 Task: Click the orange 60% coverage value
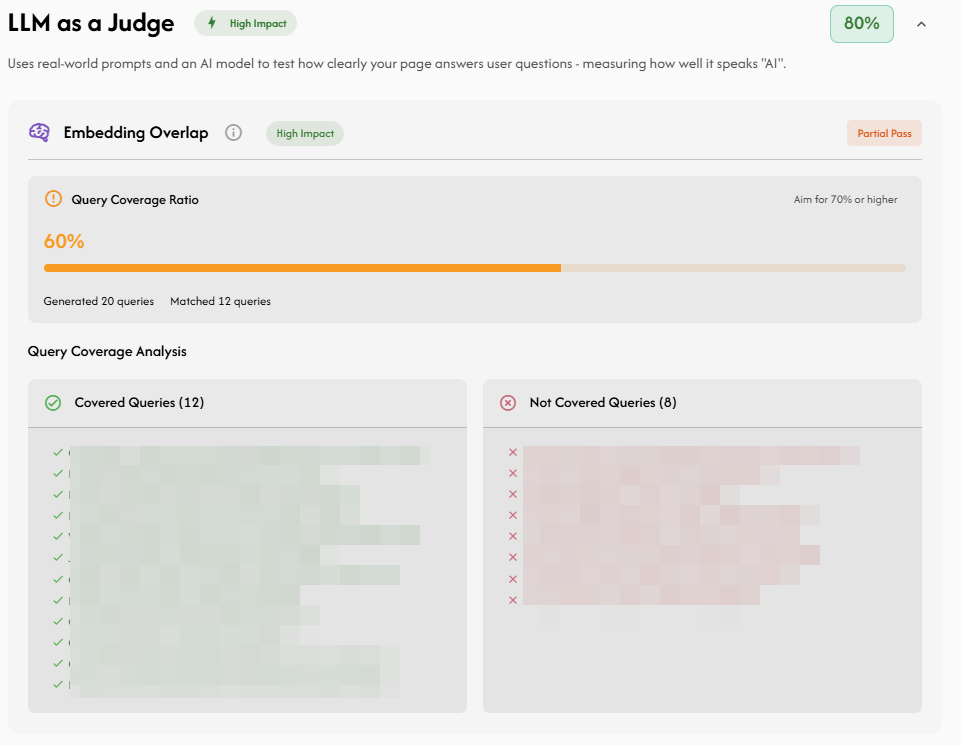pos(64,241)
